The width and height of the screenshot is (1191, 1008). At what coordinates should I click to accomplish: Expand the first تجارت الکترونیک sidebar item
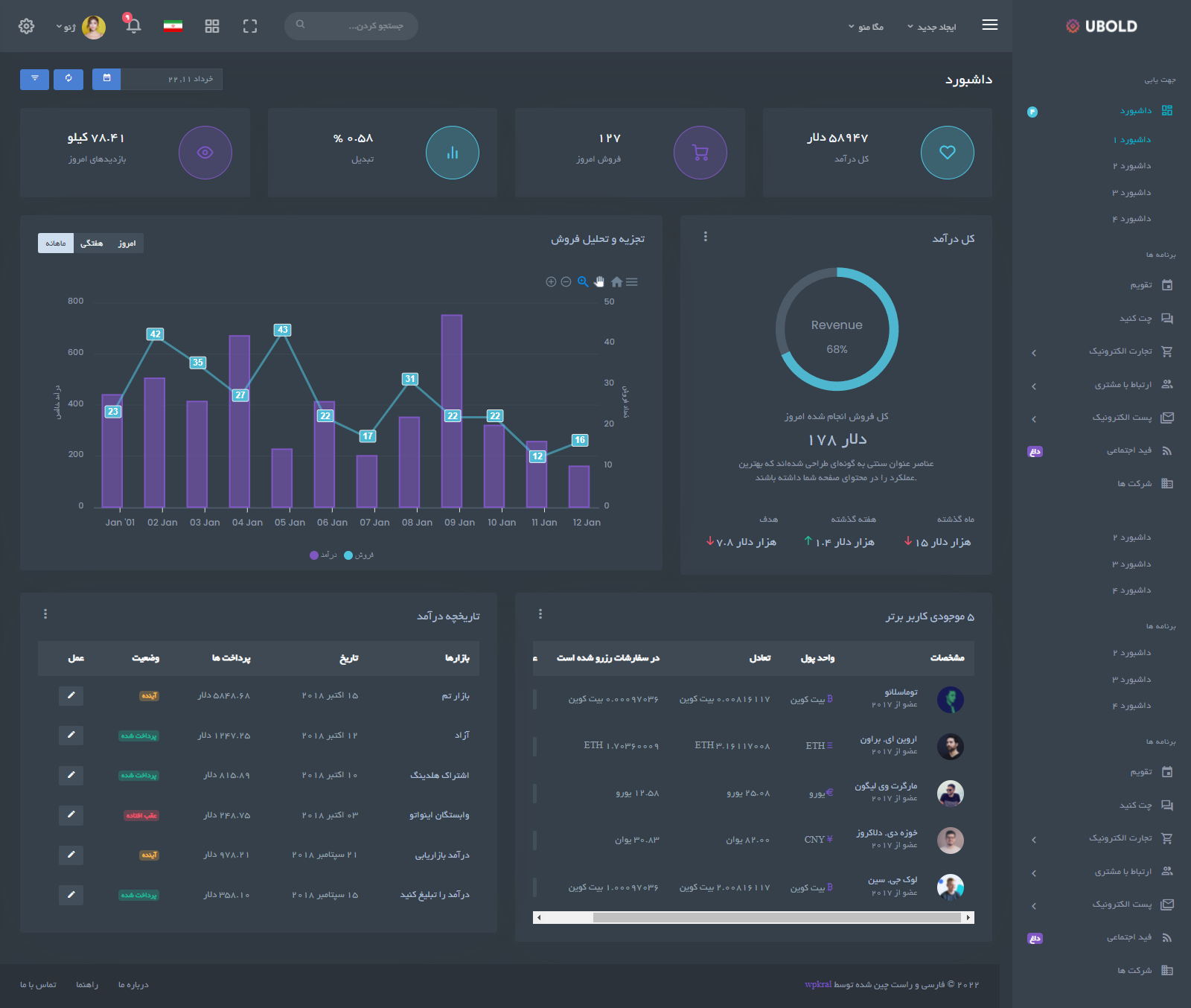[1120, 351]
